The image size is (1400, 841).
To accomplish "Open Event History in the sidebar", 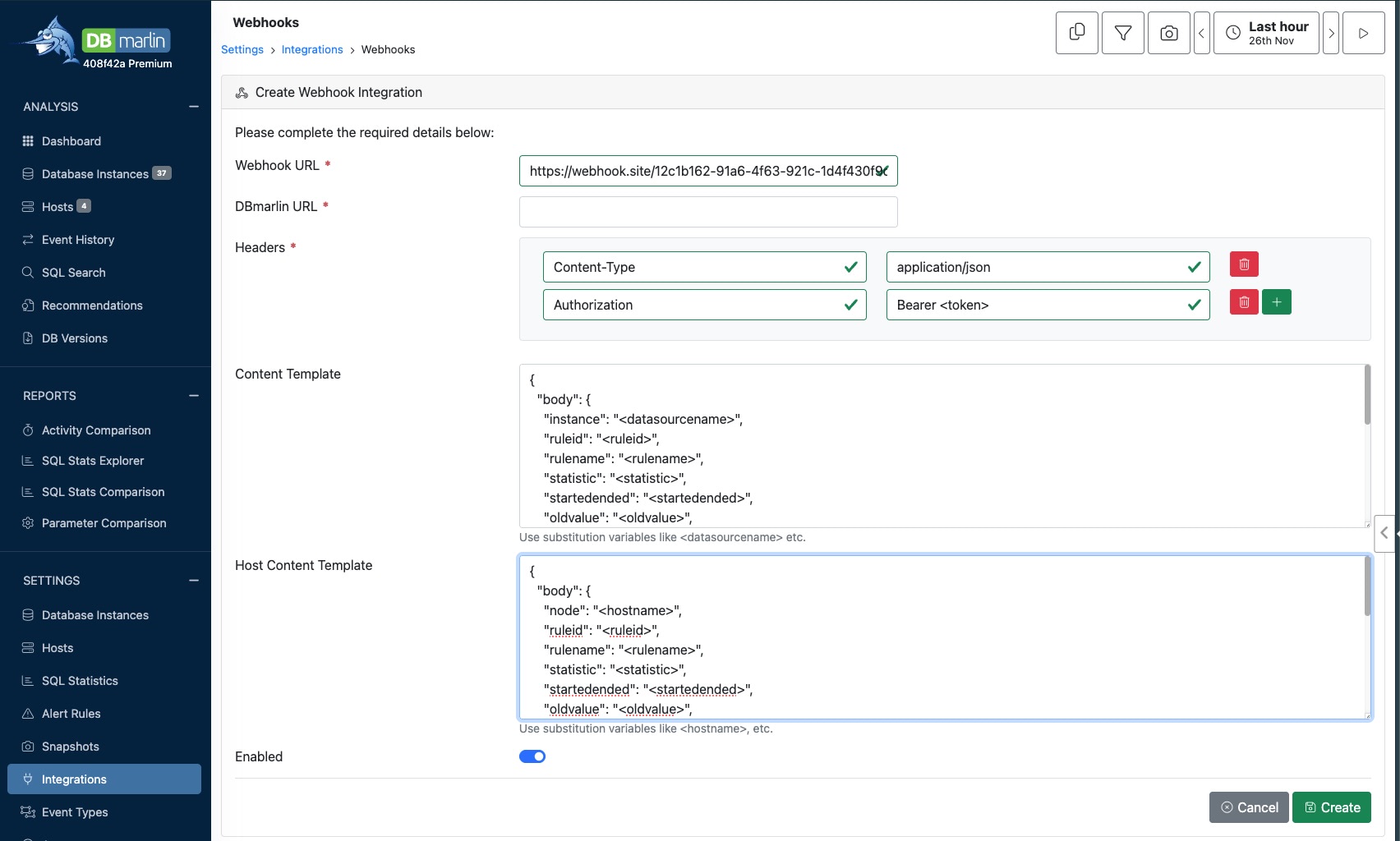I will click(78, 239).
